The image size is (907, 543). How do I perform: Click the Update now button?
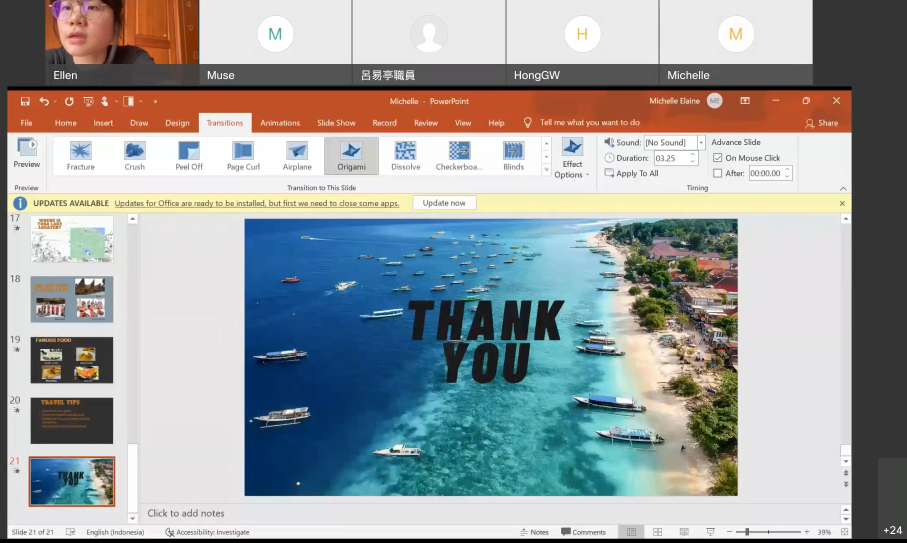444,203
